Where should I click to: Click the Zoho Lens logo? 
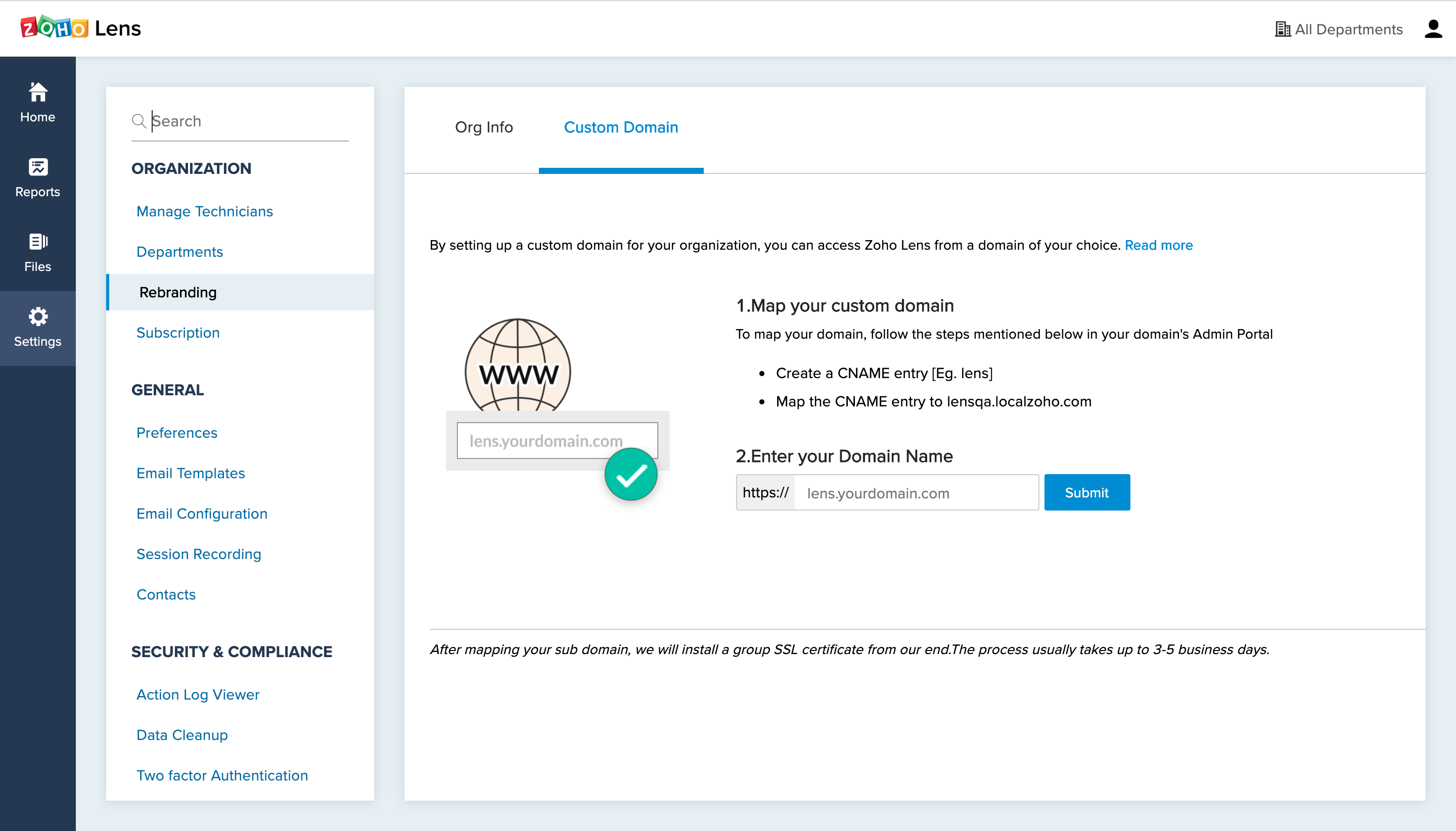(x=80, y=28)
